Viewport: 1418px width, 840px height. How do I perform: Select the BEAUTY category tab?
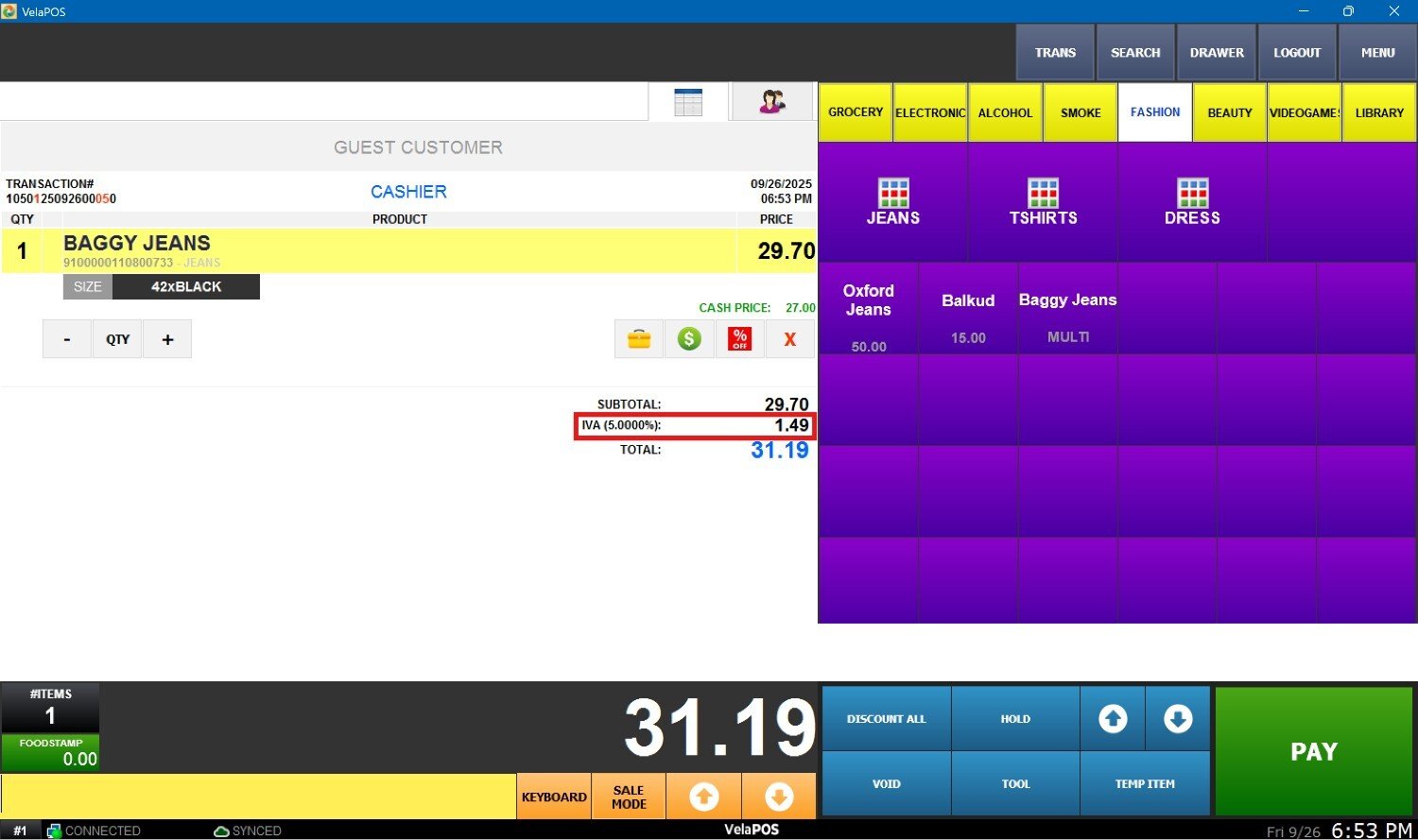[x=1229, y=112]
